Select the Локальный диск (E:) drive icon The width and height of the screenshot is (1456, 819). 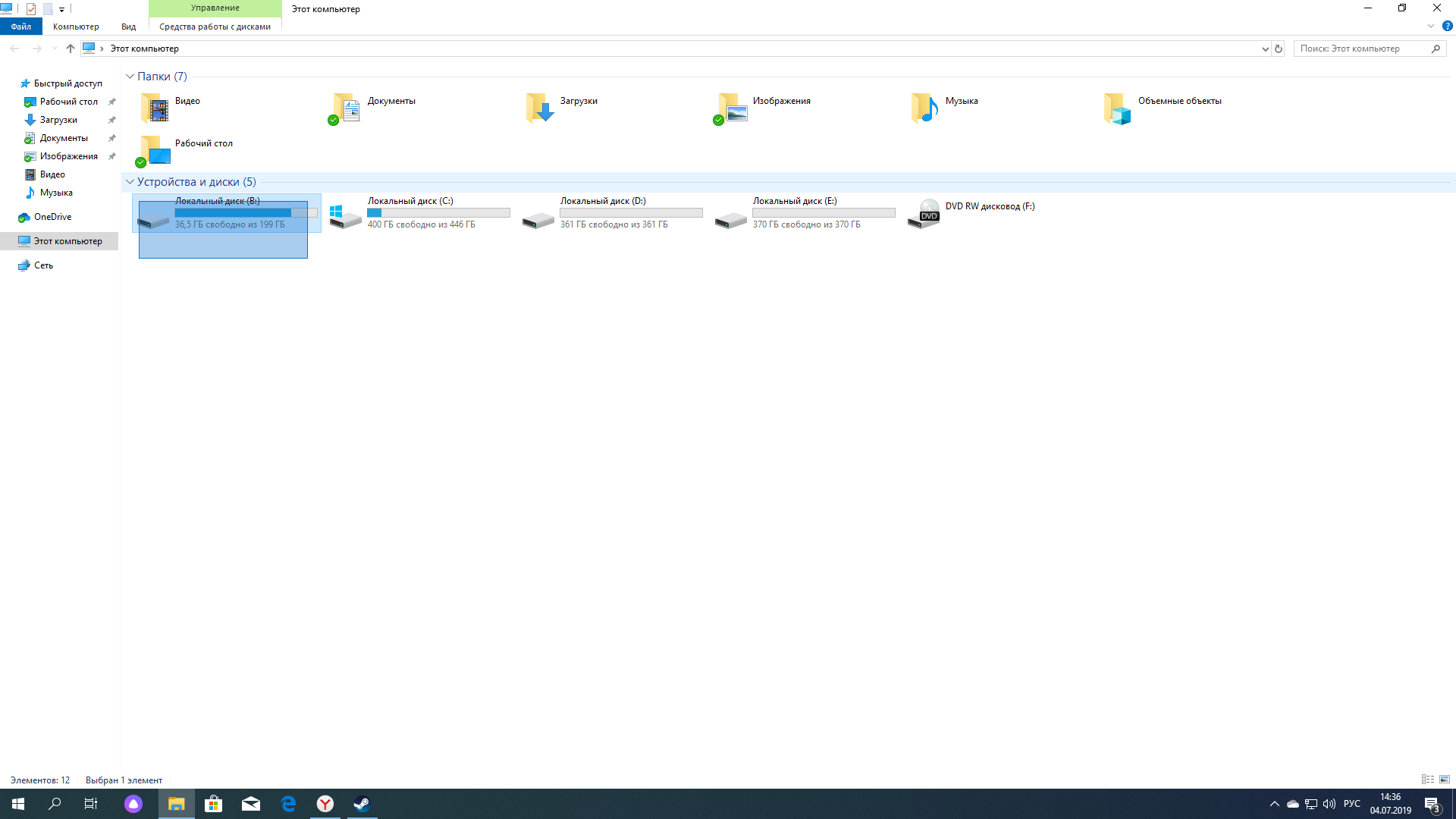pos(731,219)
